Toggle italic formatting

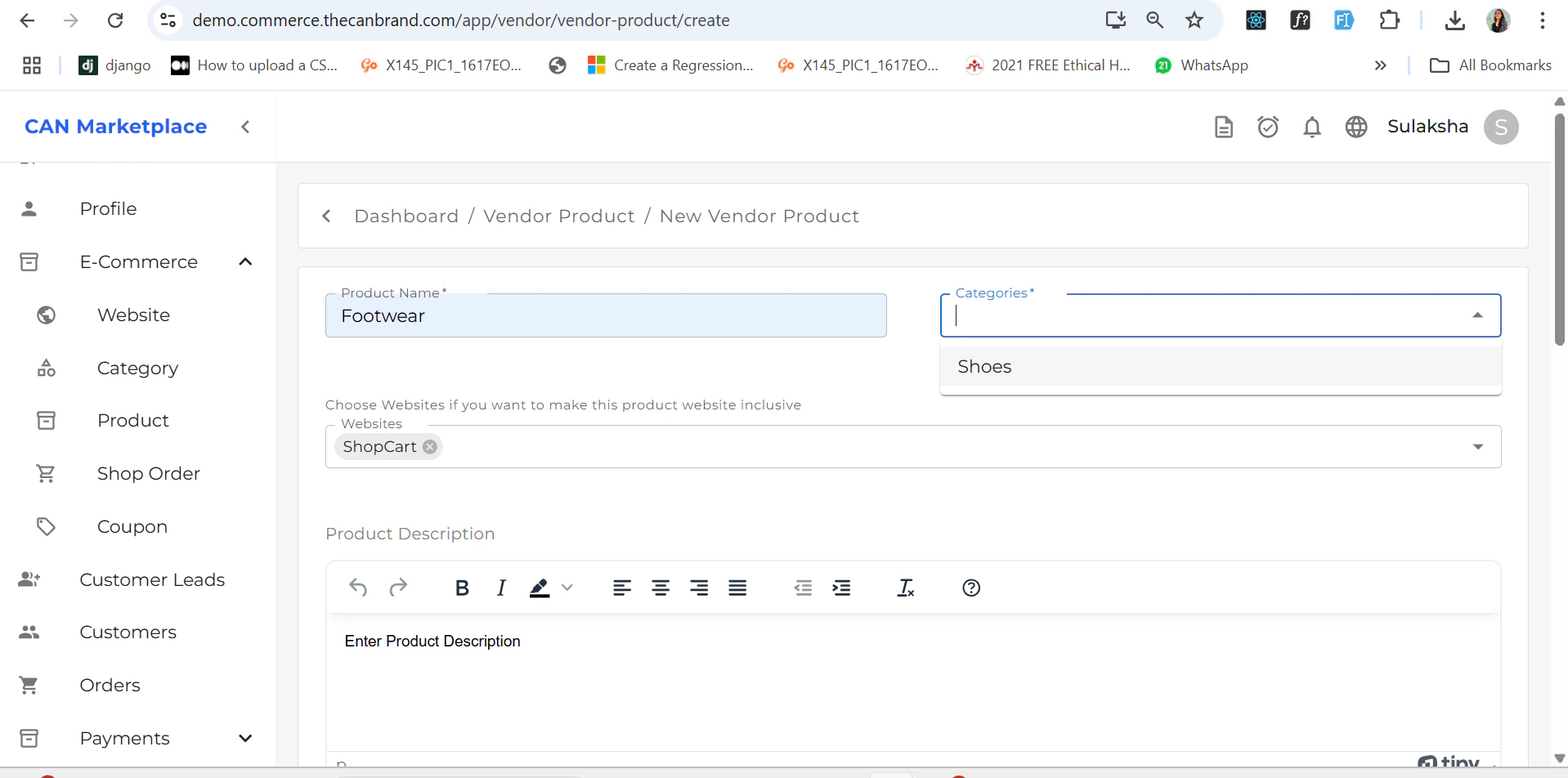click(501, 588)
